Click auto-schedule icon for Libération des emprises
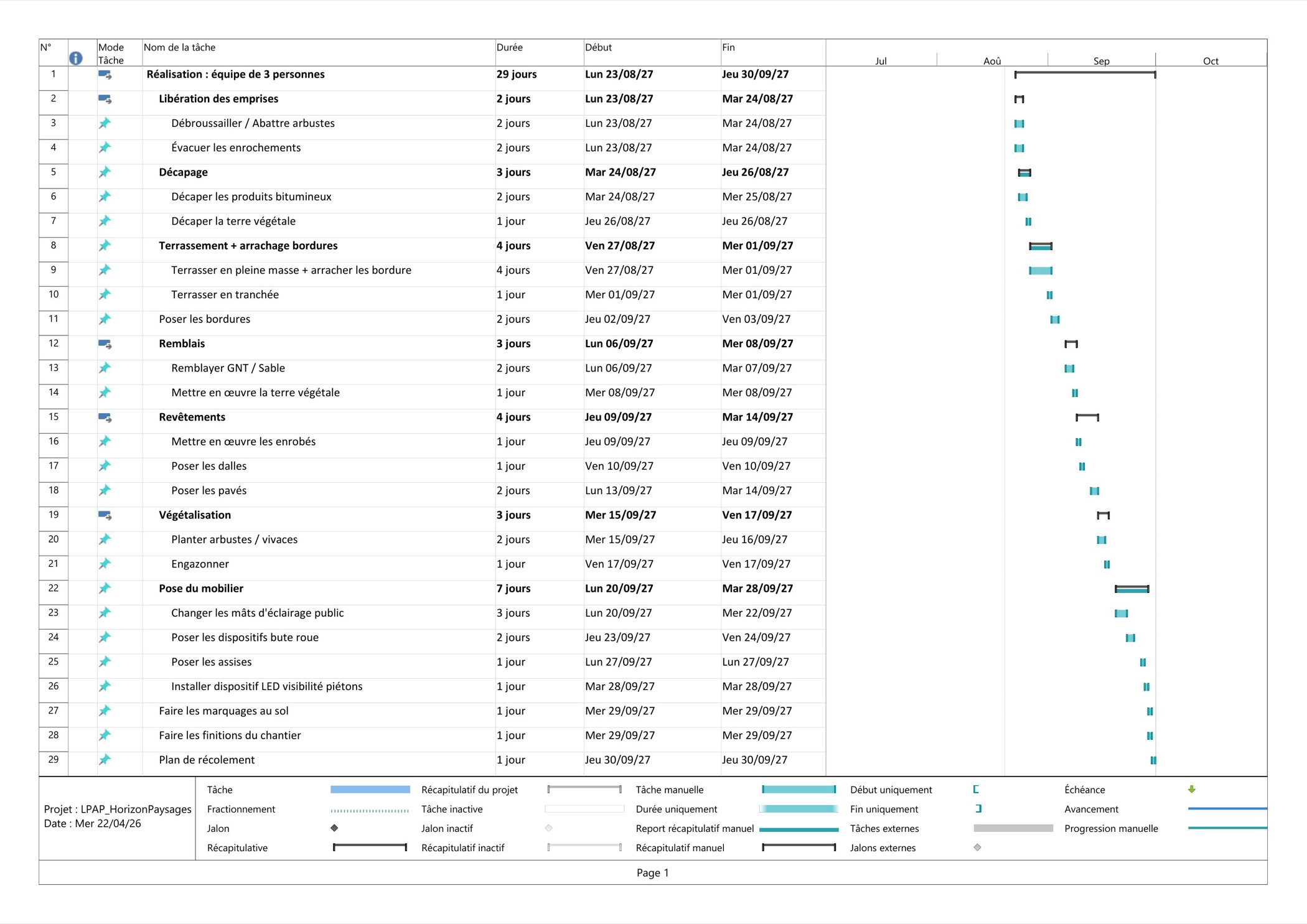 pos(105,99)
